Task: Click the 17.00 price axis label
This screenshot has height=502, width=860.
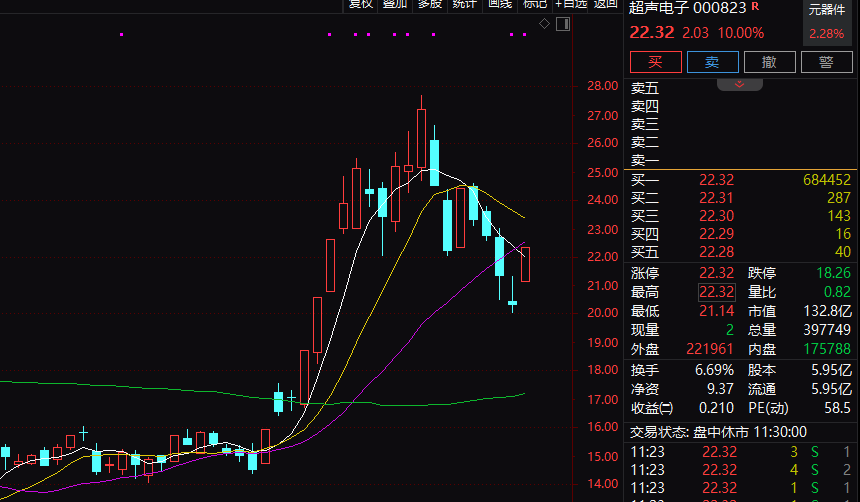Action: point(602,400)
